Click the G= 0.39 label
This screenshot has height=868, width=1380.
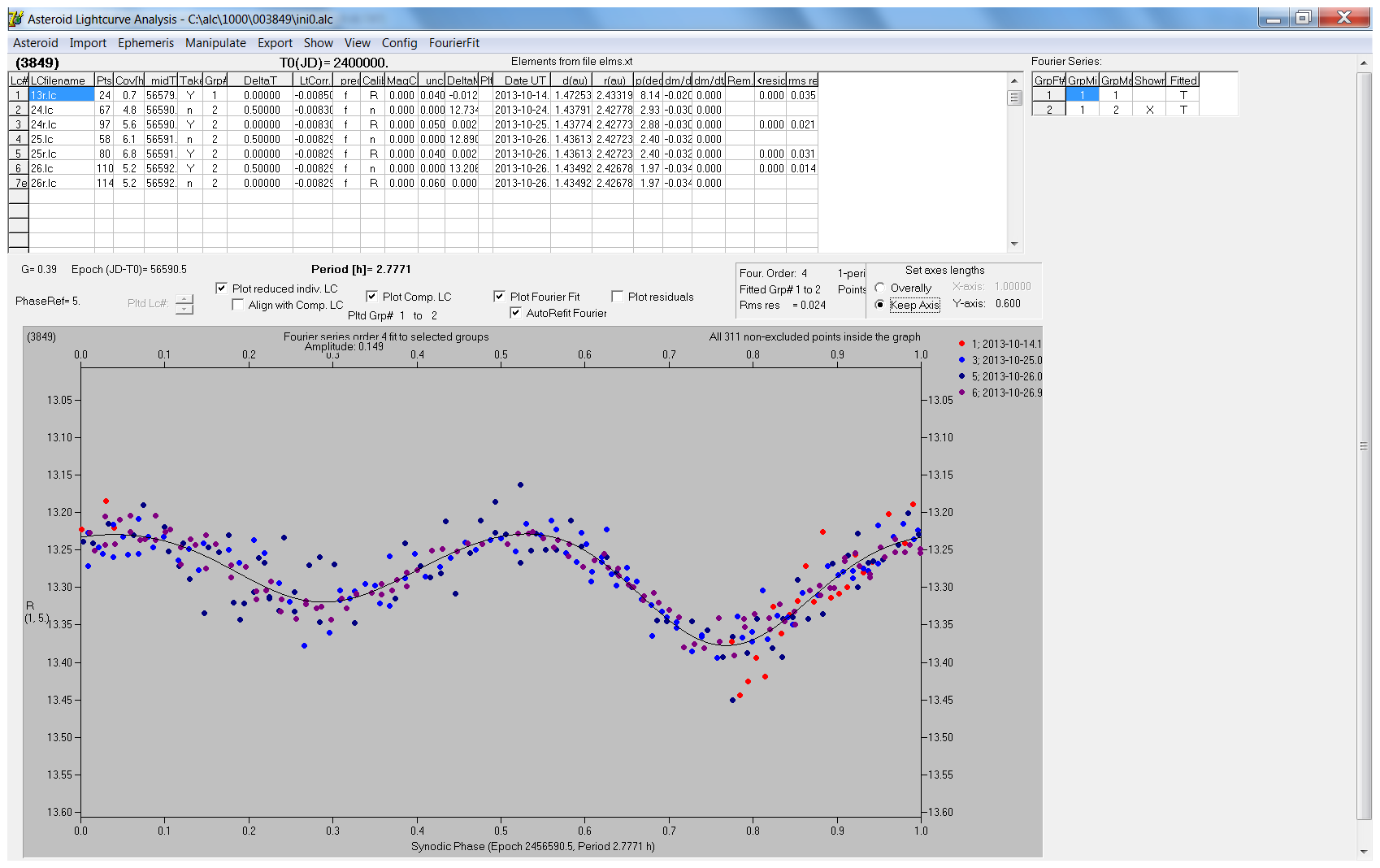tap(39, 269)
